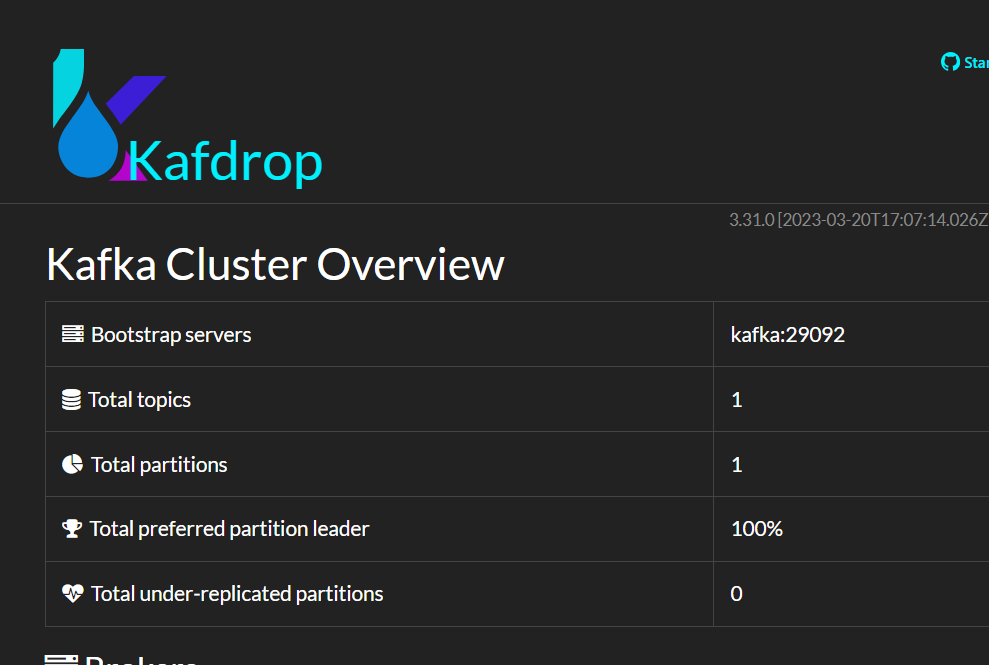Click the GitHub octocat icon
Viewport: 989px width, 665px height.
pyautogui.click(x=950, y=62)
